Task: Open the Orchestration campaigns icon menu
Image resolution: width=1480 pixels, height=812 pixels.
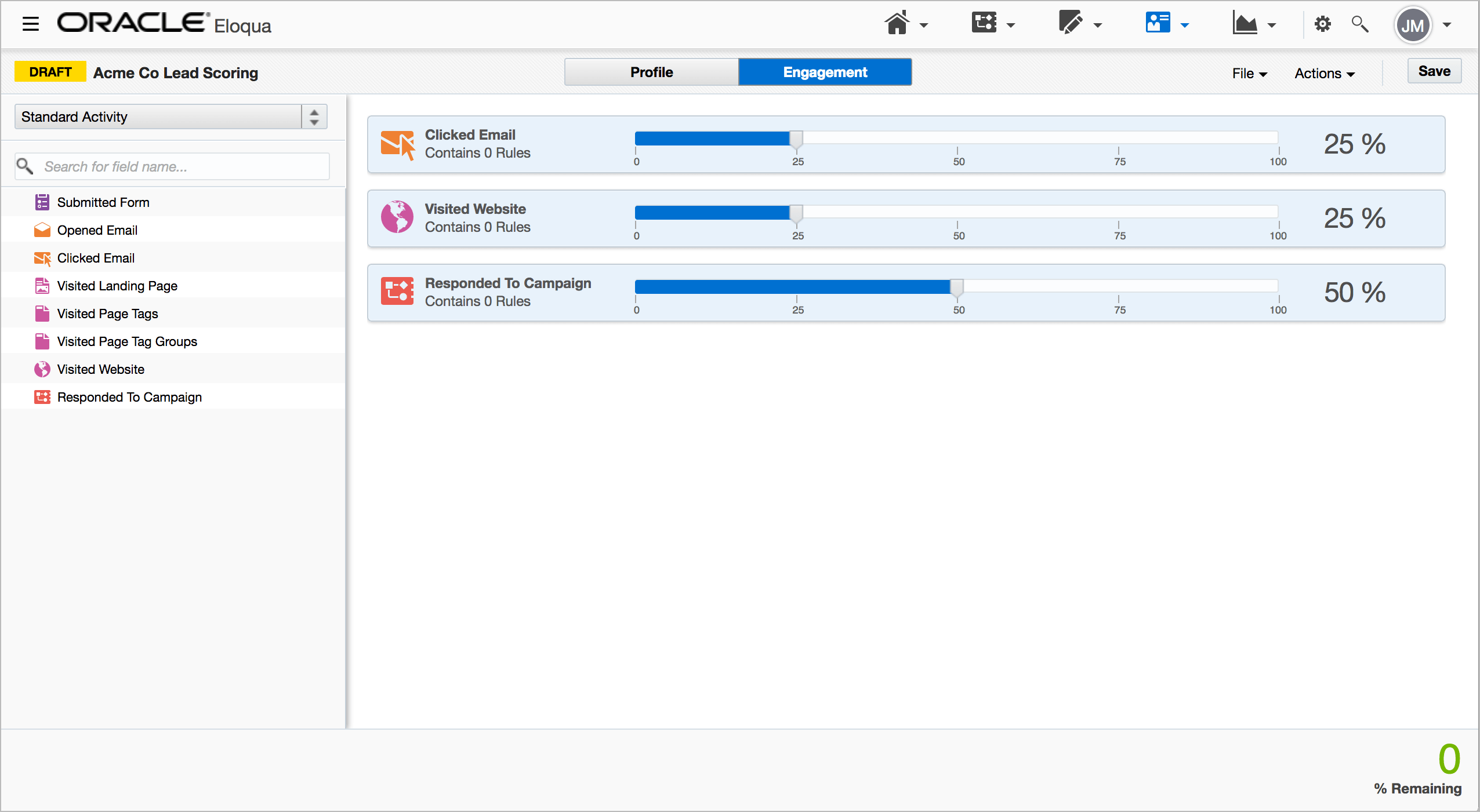Action: (x=984, y=24)
